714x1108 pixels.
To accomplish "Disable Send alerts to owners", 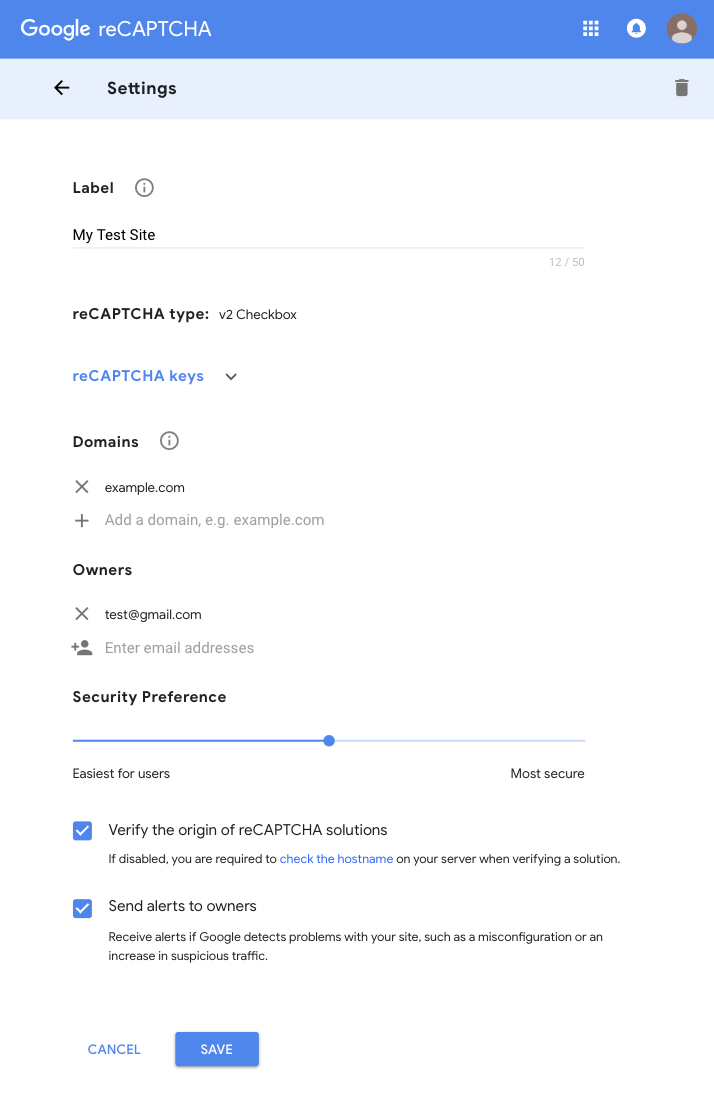I will [x=83, y=907].
